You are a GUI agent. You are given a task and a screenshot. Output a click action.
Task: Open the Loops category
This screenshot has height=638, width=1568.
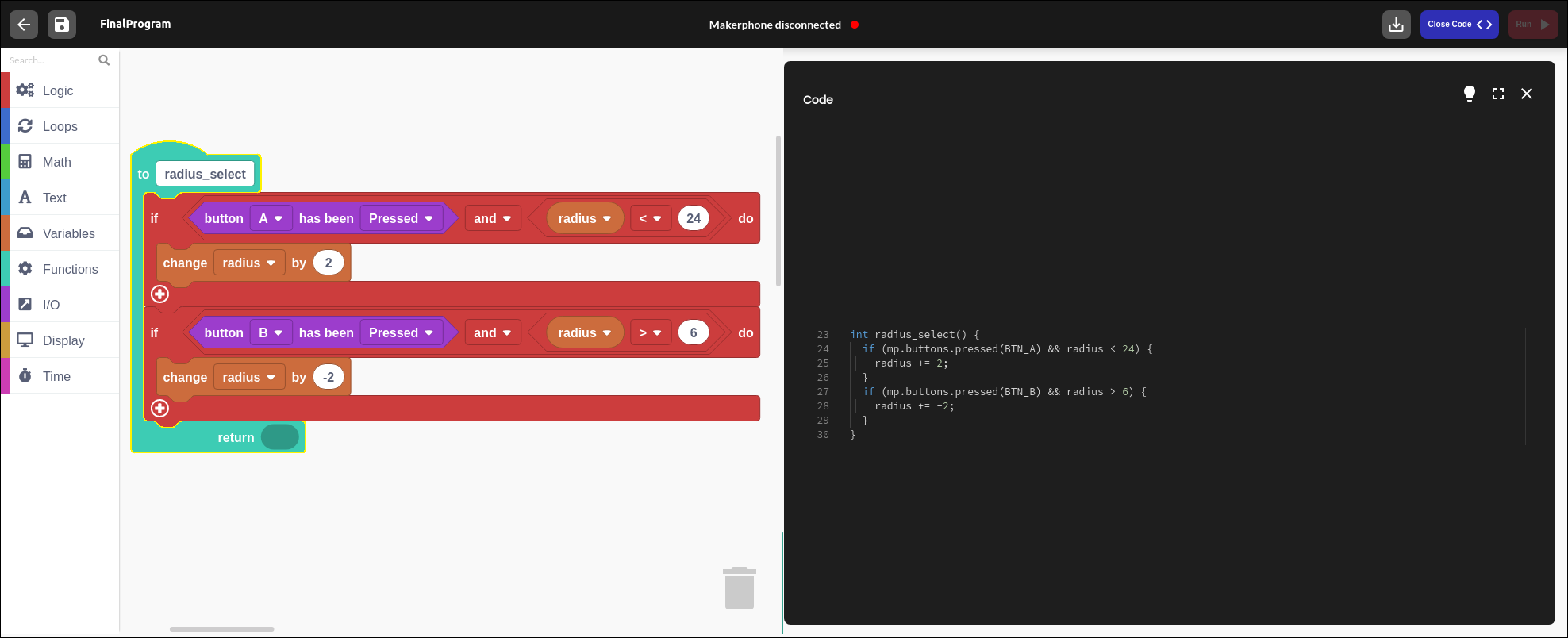(x=60, y=126)
